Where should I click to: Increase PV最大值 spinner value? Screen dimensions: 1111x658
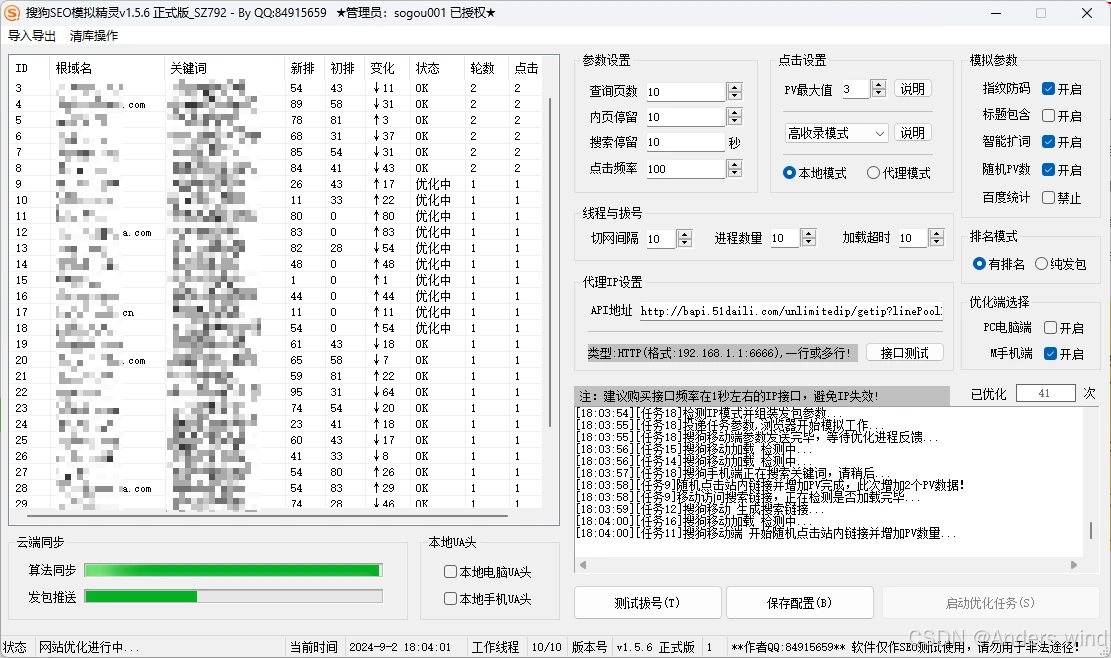pos(878,84)
